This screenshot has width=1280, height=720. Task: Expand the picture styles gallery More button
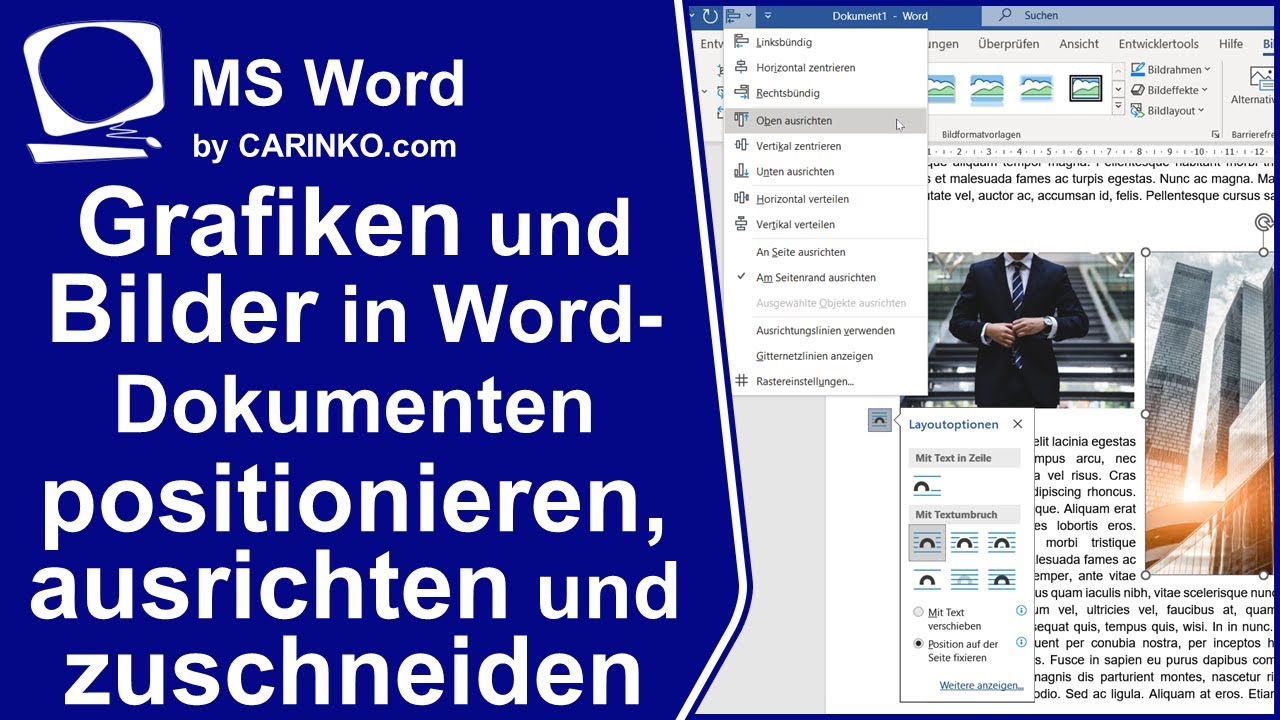tap(1118, 108)
